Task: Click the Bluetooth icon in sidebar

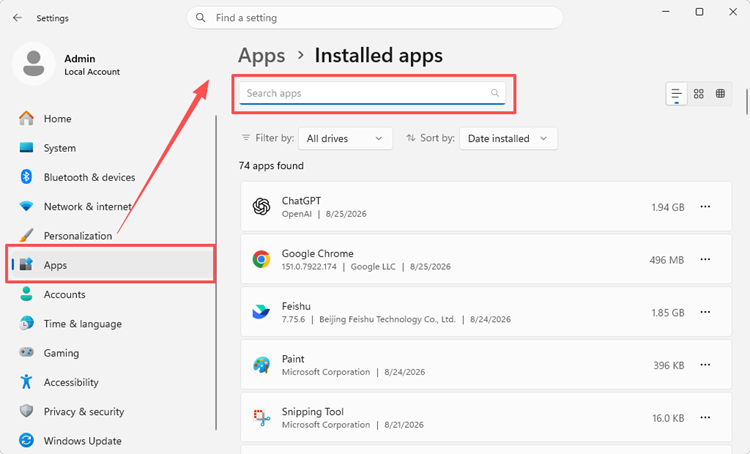Action: (x=26, y=177)
